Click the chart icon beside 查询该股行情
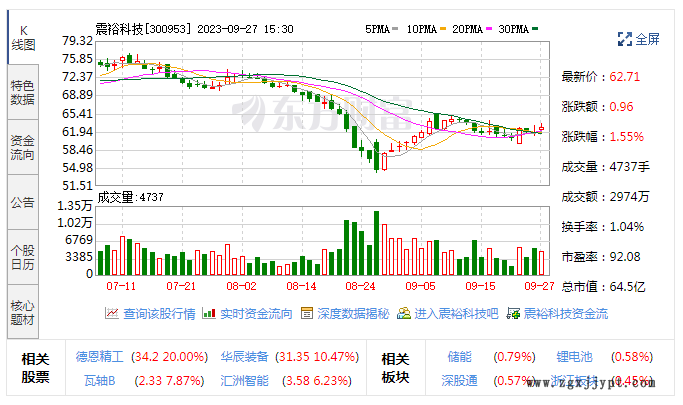This screenshot has height=405, width=683. [112, 313]
